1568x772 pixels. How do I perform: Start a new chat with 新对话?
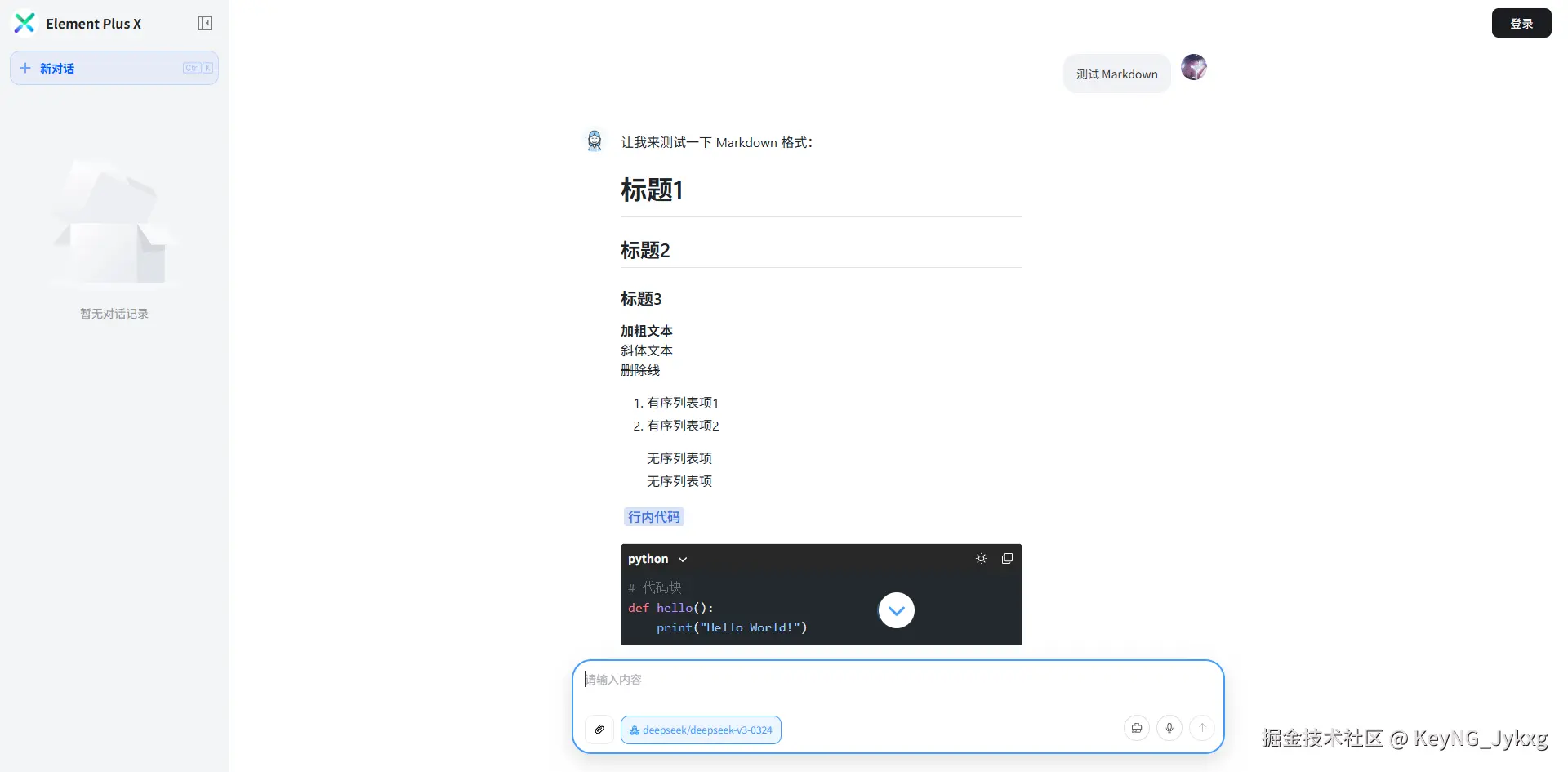114,68
